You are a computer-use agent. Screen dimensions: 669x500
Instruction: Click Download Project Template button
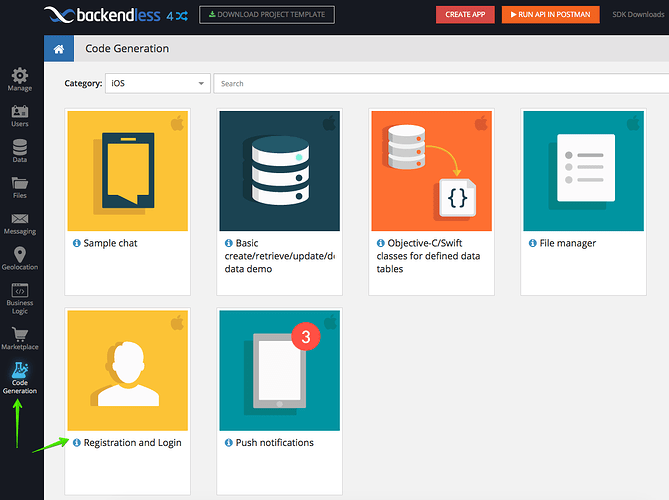click(267, 15)
